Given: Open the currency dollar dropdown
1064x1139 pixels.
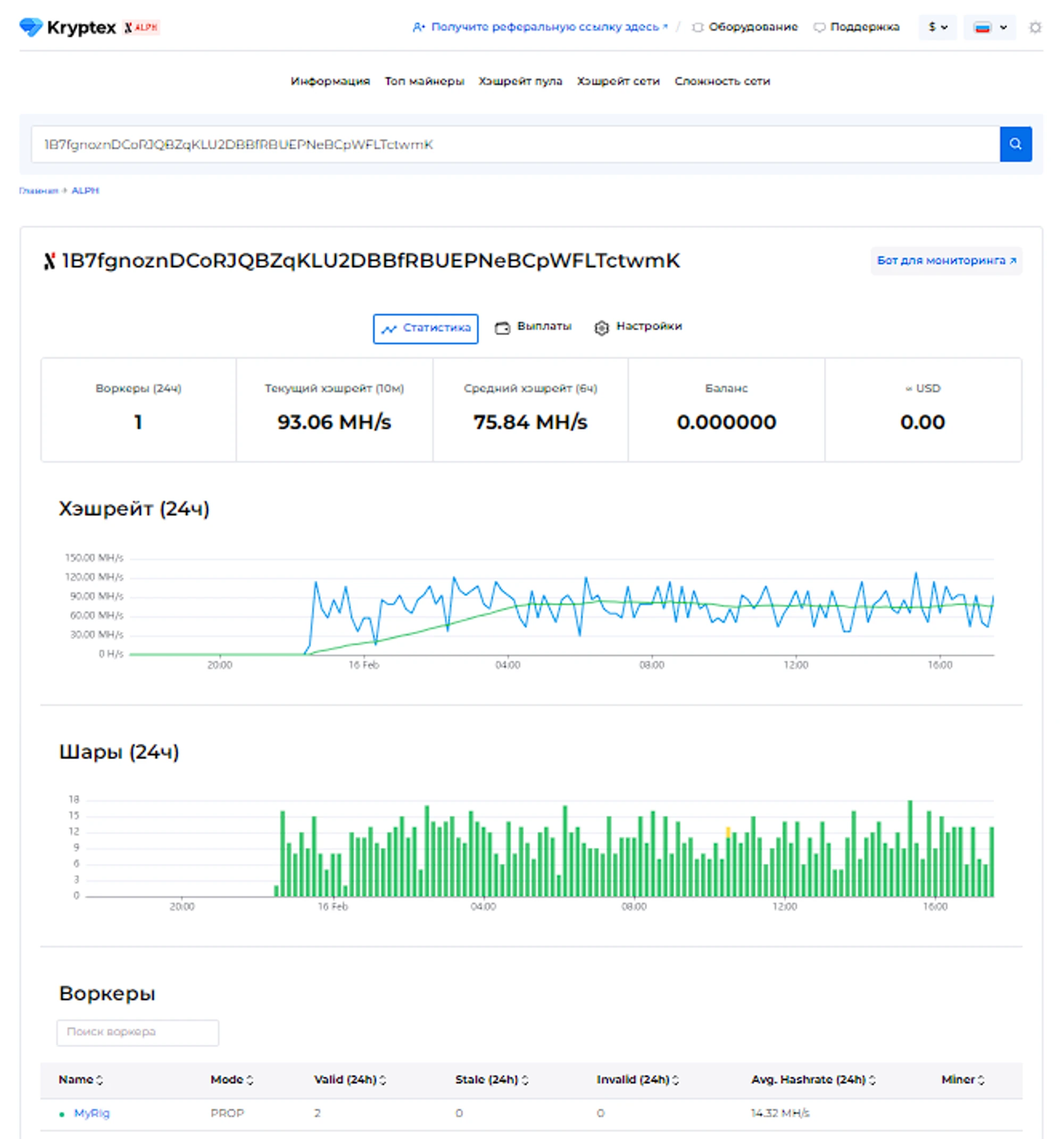Looking at the screenshot, I should pyautogui.click(x=937, y=27).
